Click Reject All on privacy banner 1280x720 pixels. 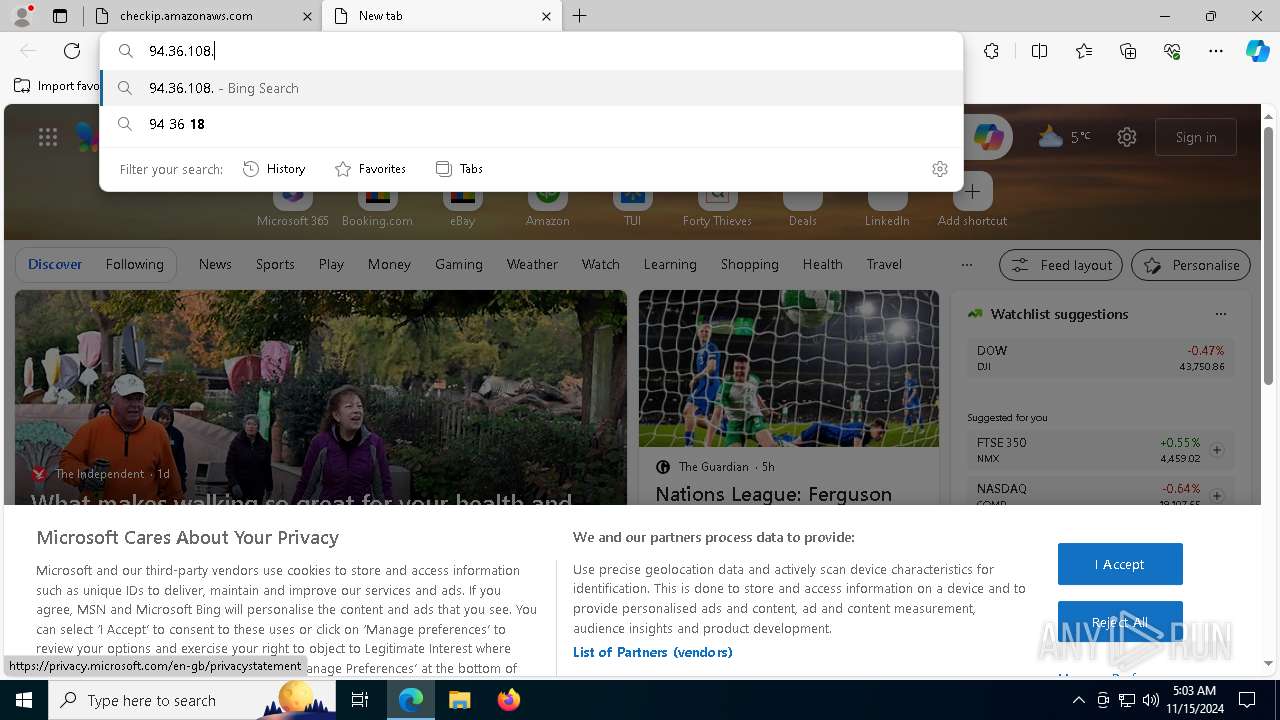(1120, 622)
